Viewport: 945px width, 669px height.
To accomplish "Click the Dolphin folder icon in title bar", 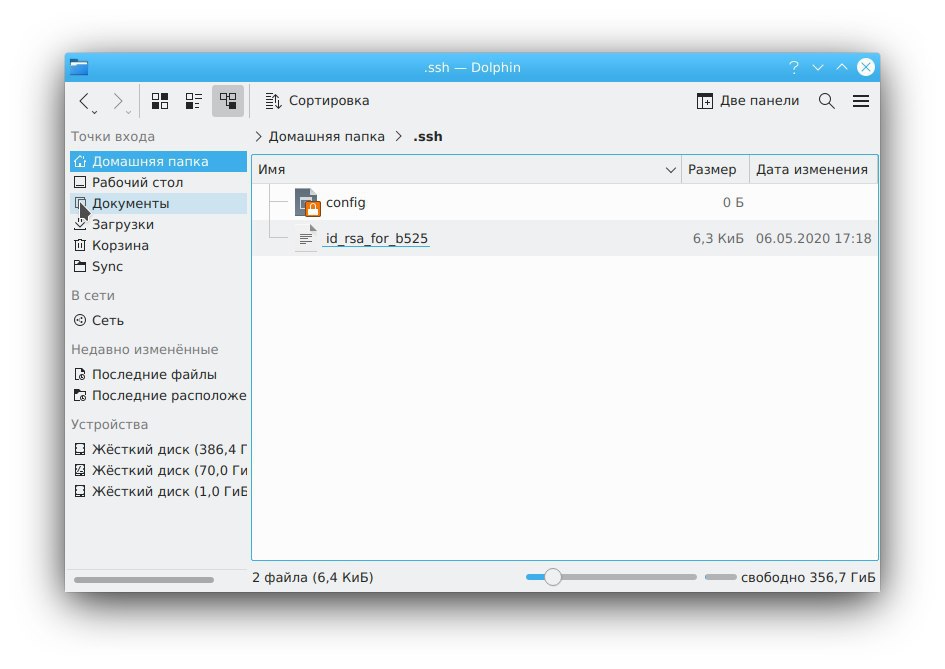I will 79,67.
